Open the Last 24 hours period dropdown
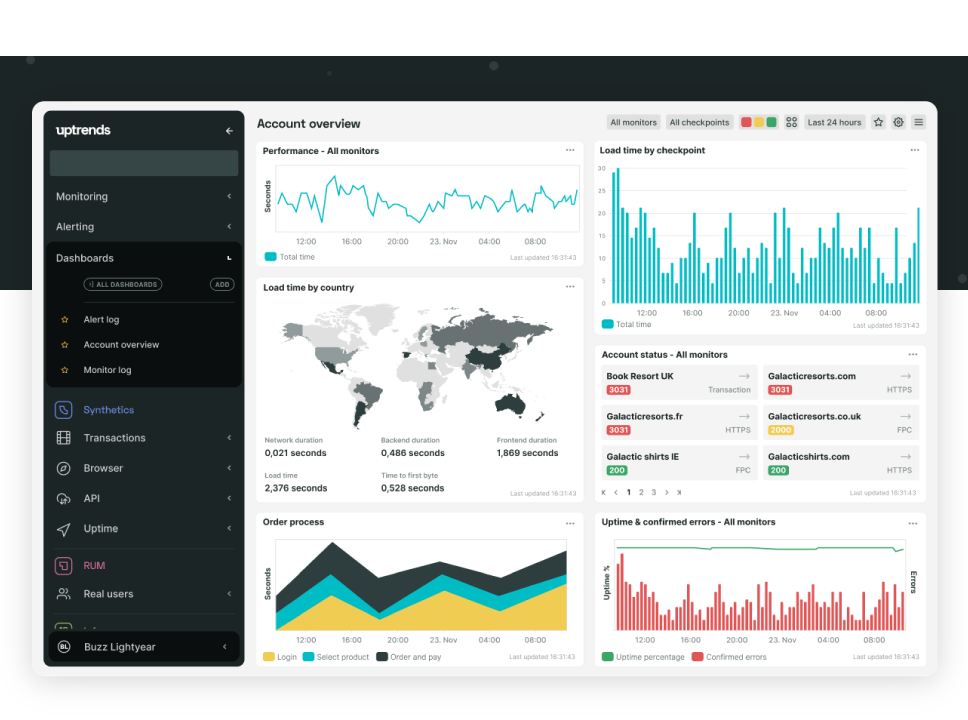Screen dimensions: 968x720 coord(834,123)
